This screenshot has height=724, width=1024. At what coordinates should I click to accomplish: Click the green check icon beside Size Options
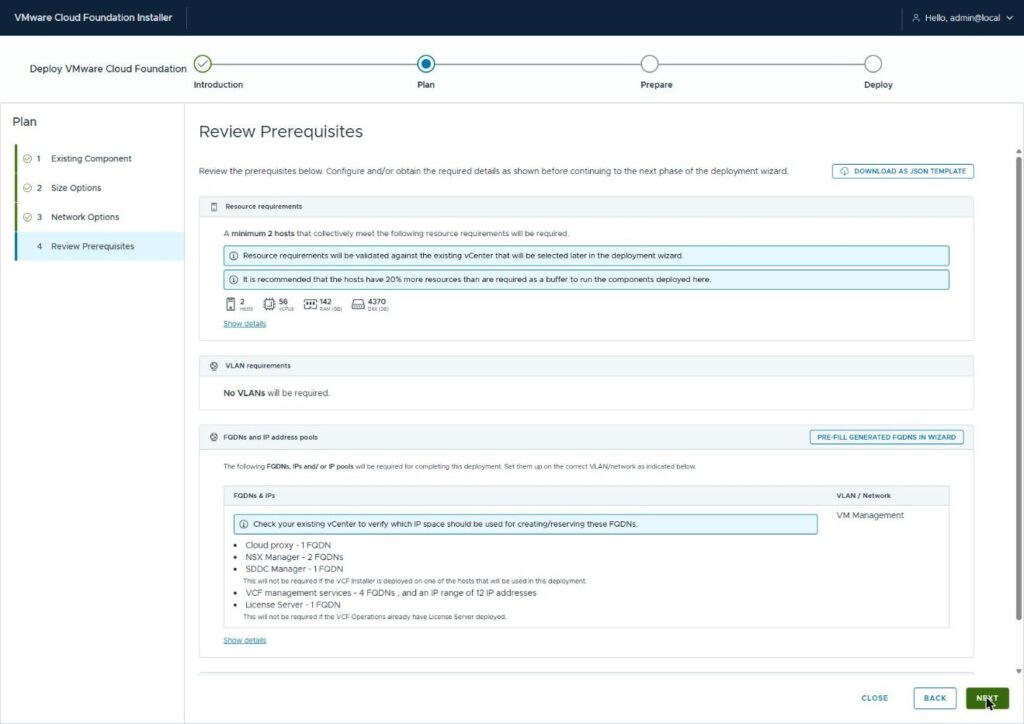click(x=27, y=188)
